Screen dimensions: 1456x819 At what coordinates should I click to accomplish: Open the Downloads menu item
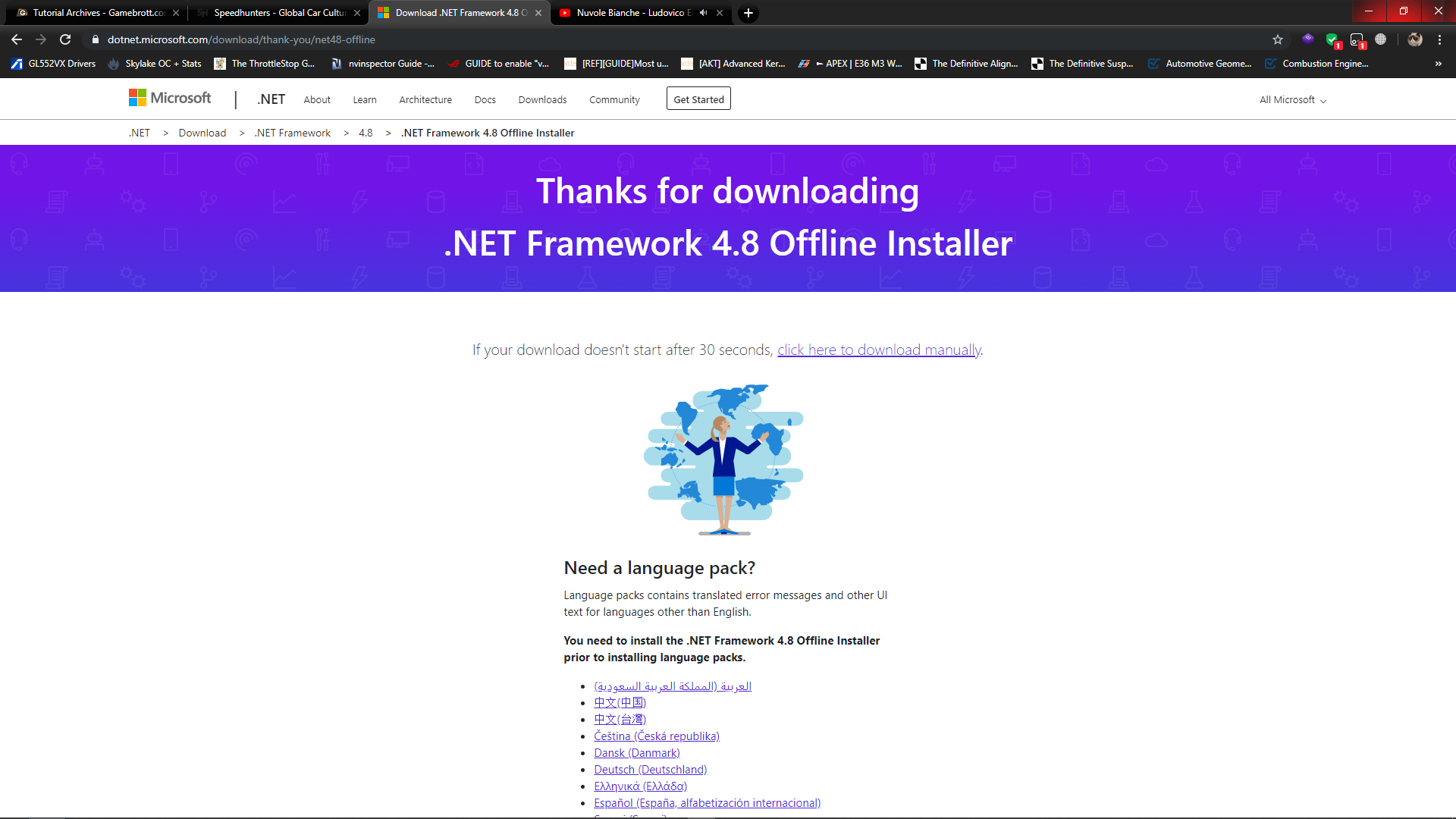[542, 100]
